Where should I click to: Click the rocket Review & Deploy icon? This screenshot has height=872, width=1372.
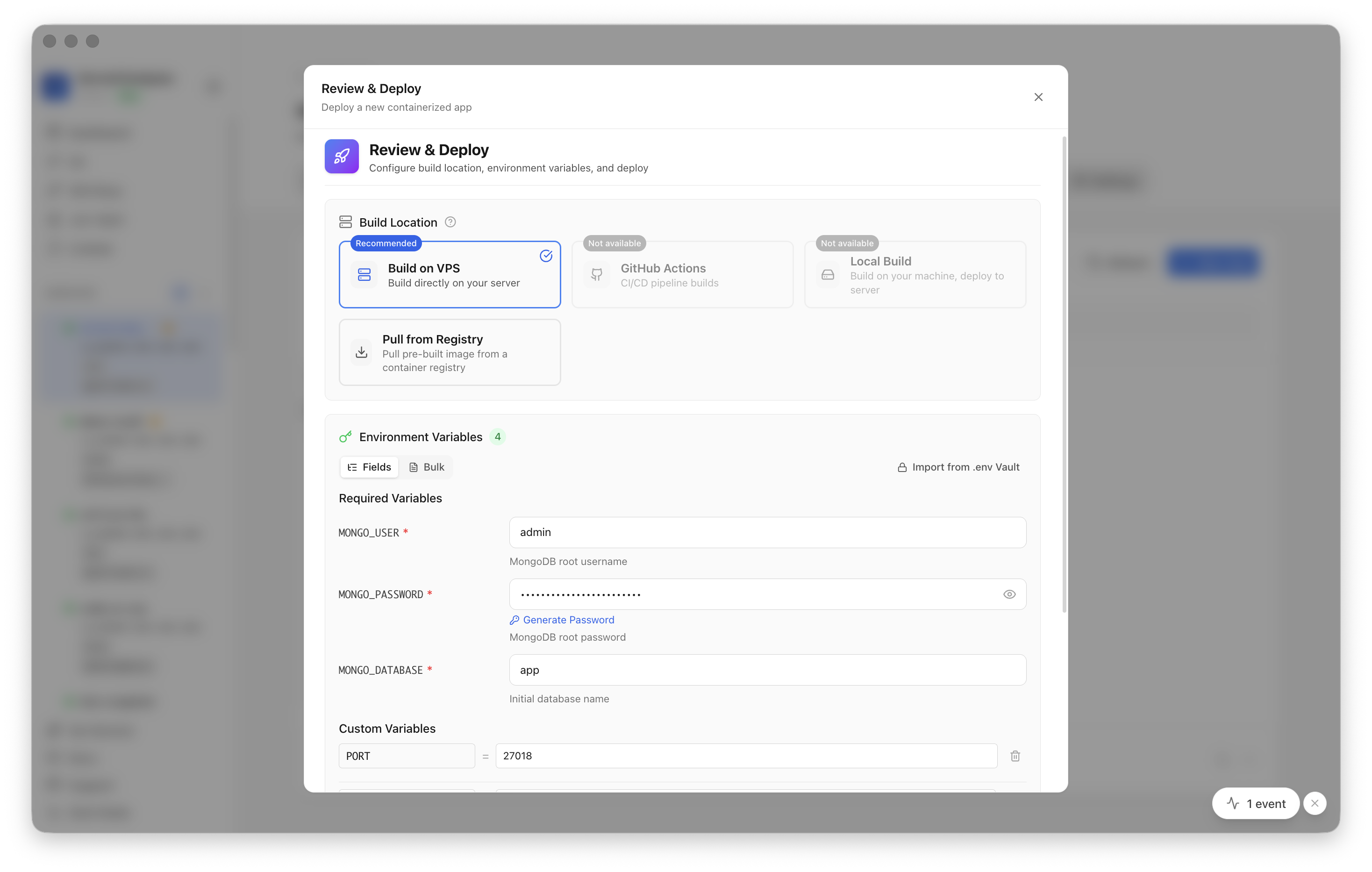(341, 156)
